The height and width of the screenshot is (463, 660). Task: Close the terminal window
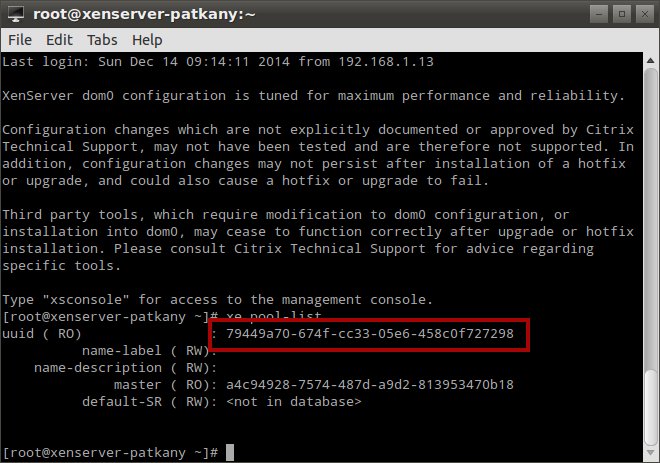click(x=644, y=14)
